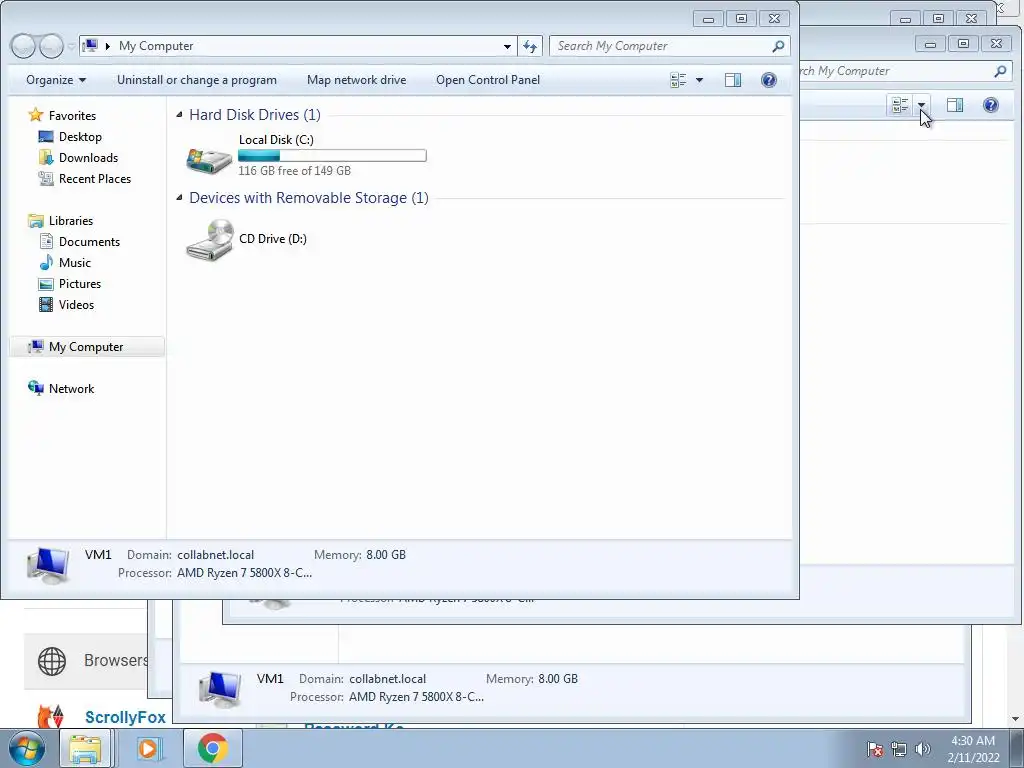
Task: Select Libraries in the navigation pane
Action: pyautogui.click(x=71, y=221)
